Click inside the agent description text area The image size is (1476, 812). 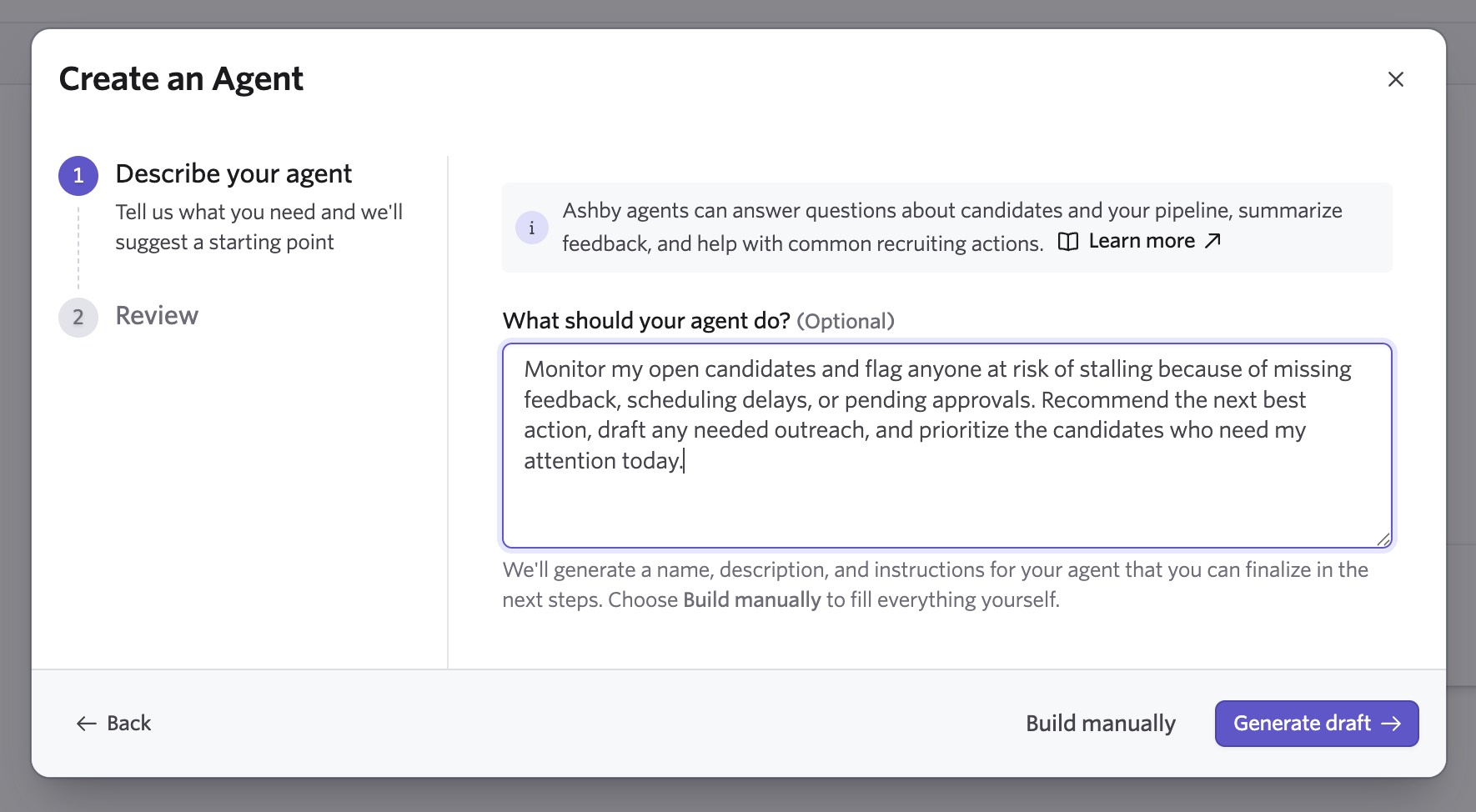click(947, 445)
